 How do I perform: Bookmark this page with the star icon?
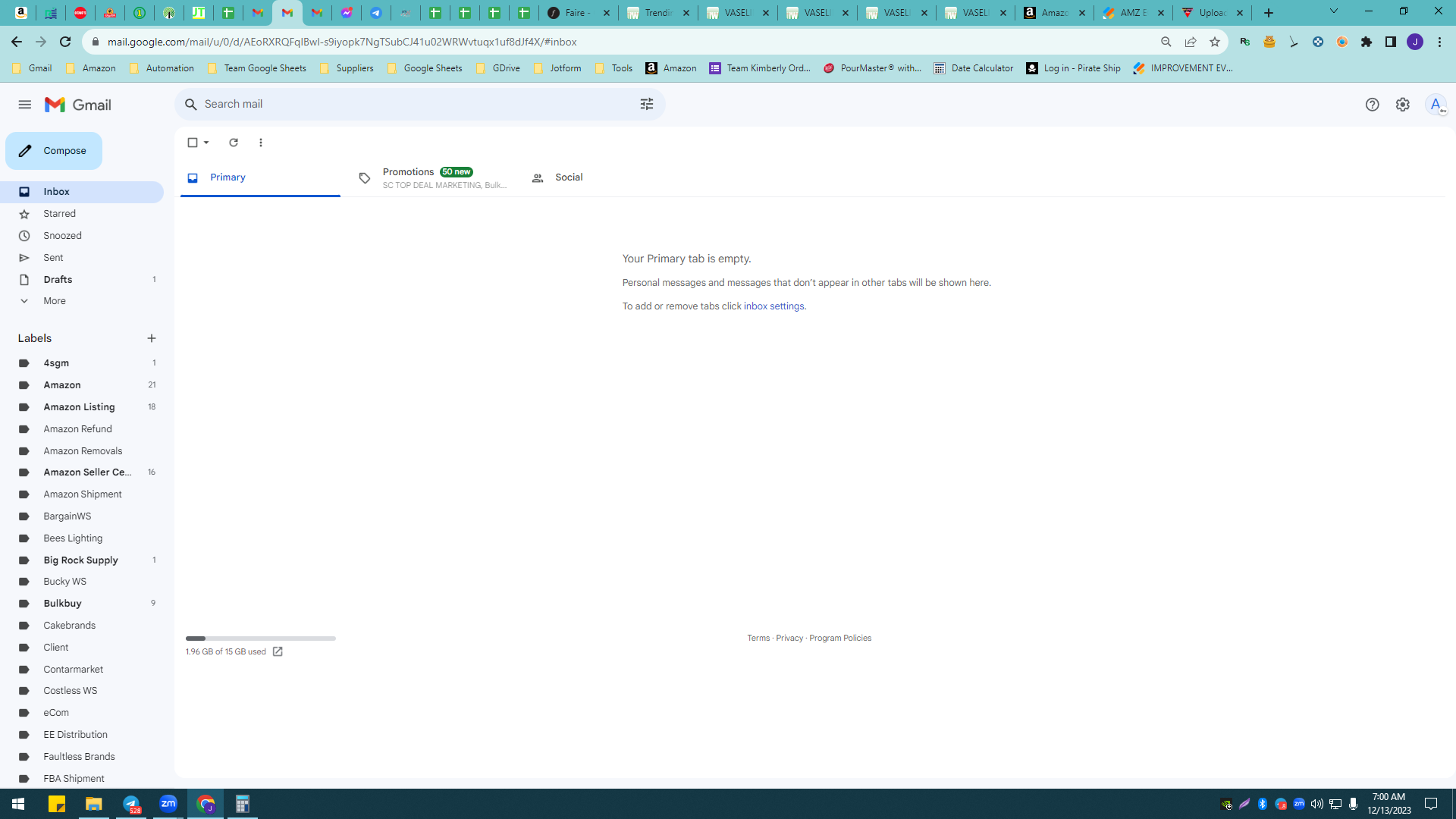[1215, 42]
